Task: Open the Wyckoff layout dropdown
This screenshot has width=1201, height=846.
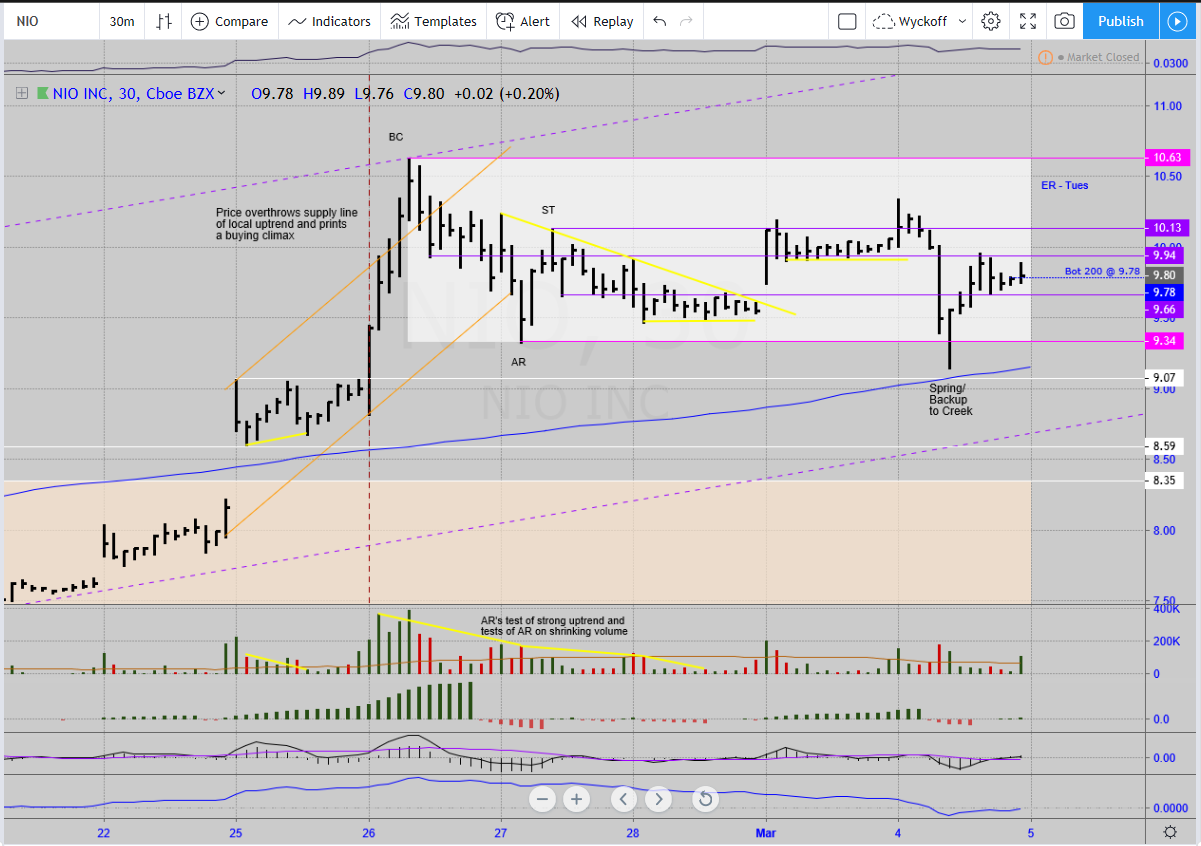Action: pyautogui.click(x=919, y=21)
